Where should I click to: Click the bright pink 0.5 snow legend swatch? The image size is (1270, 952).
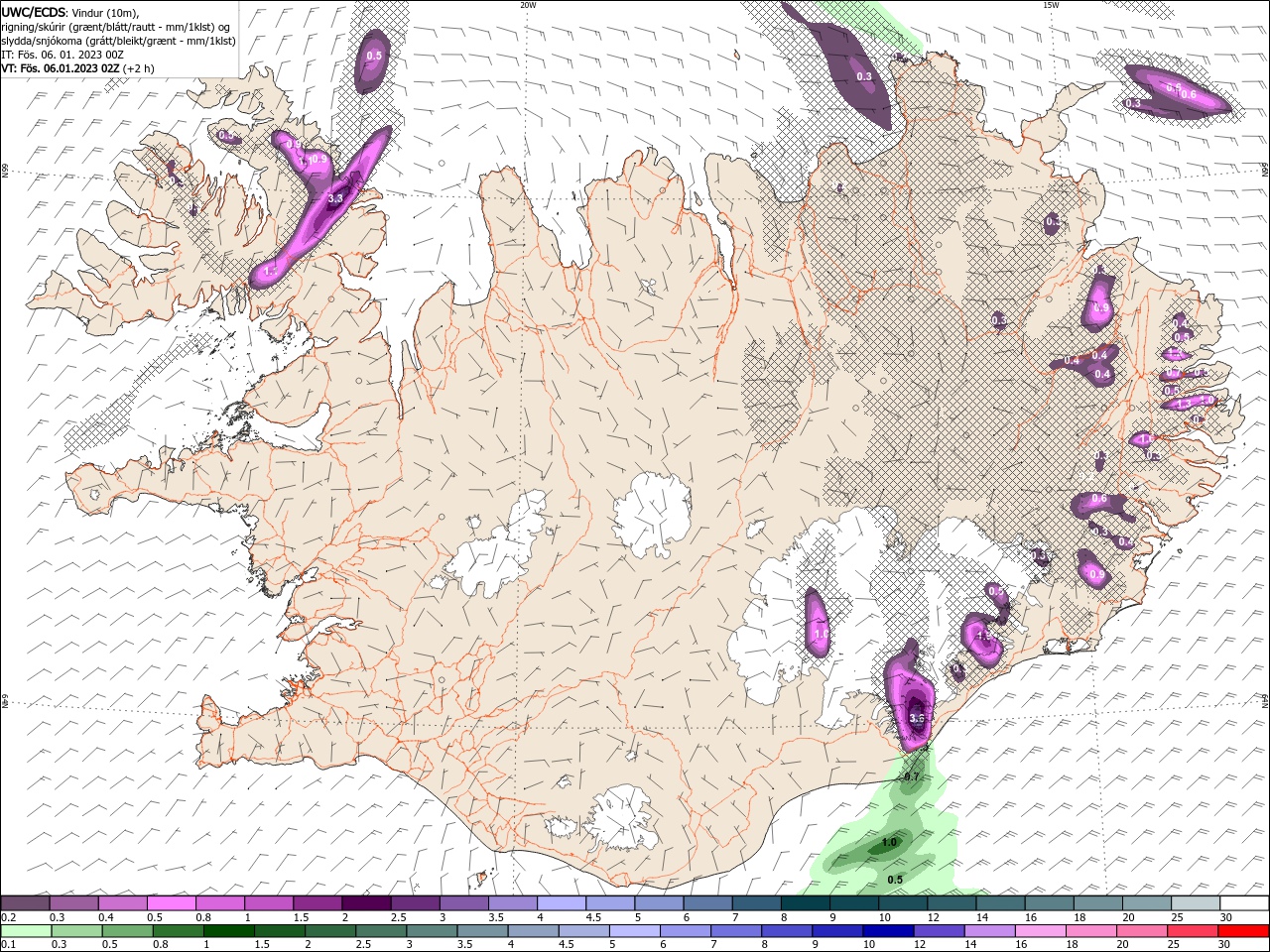coord(171,903)
